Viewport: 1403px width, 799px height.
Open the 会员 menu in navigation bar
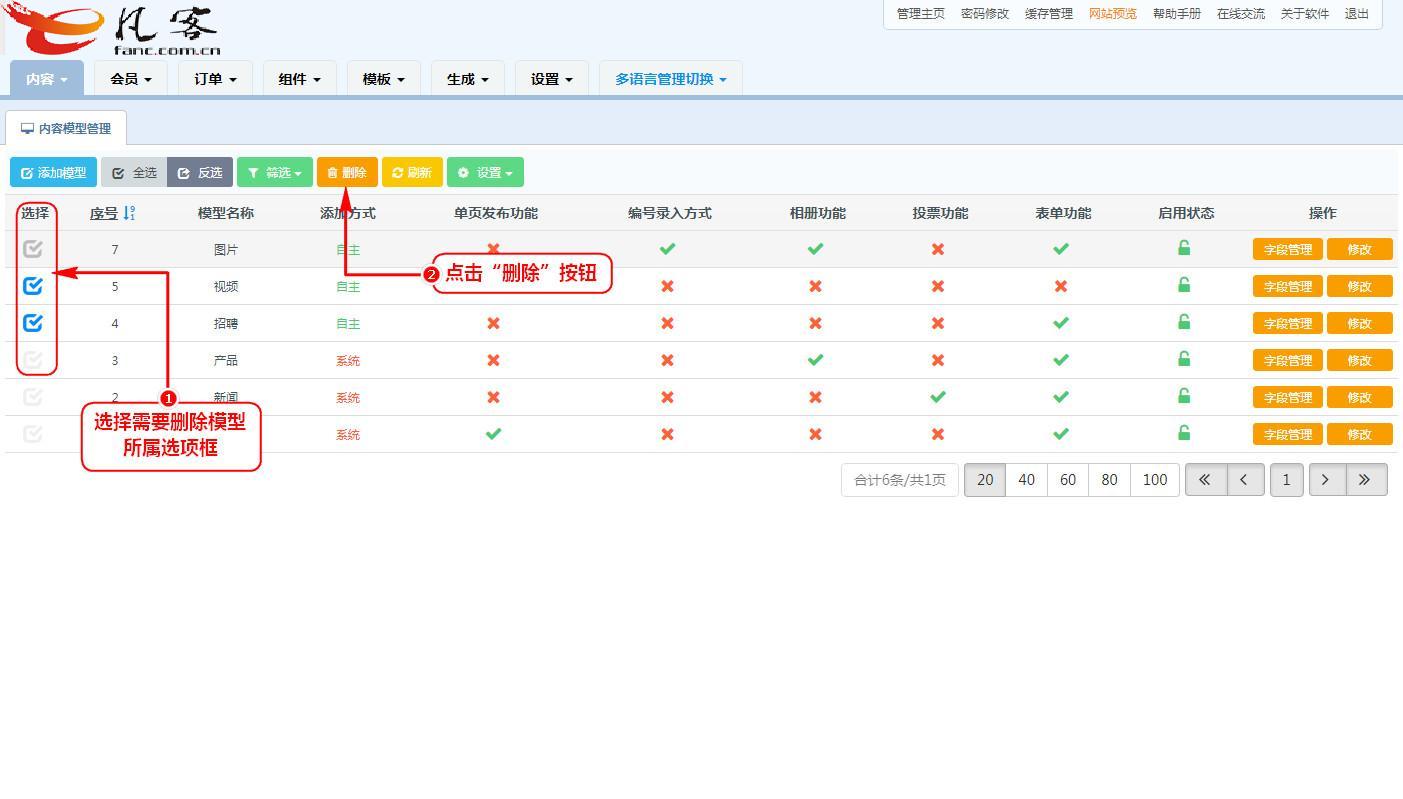coord(131,79)
